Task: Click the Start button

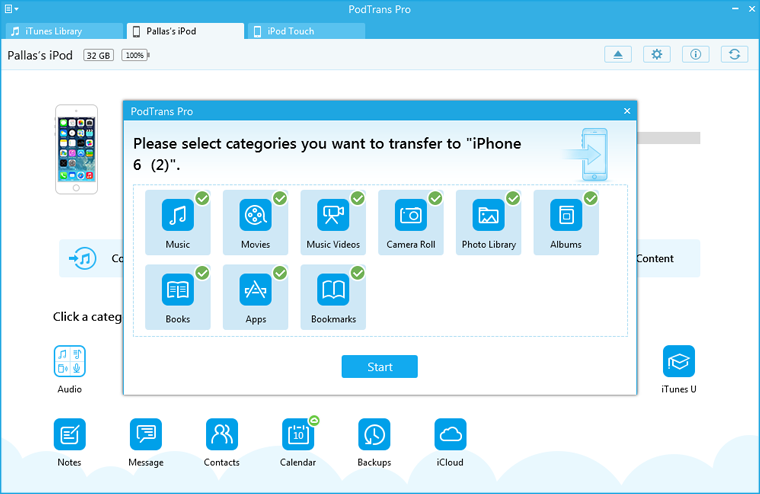Action: tap(379, 367)
